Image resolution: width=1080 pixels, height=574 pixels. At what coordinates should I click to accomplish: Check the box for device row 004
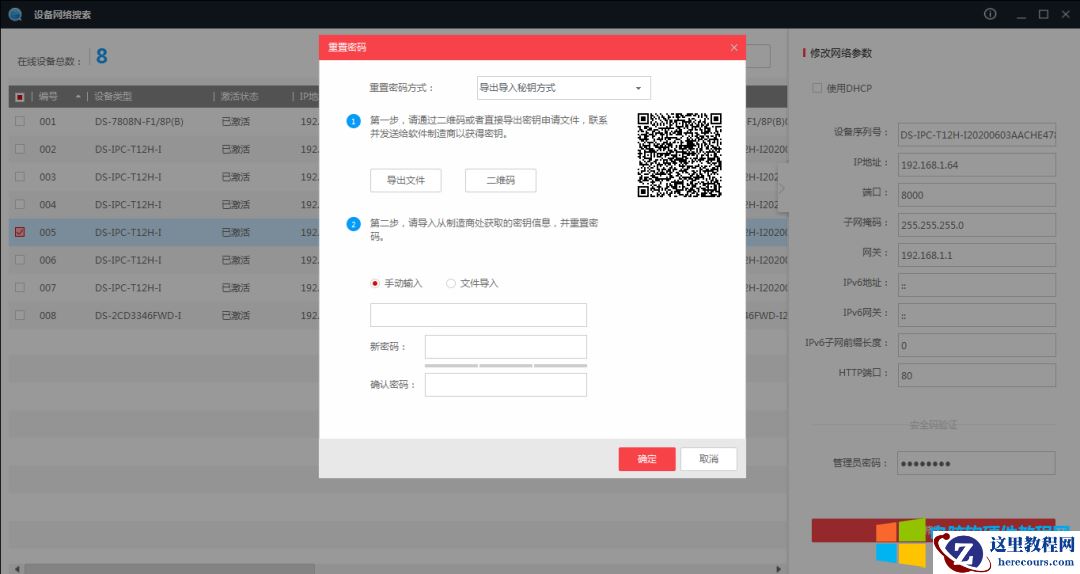click(x=20, y=204)
